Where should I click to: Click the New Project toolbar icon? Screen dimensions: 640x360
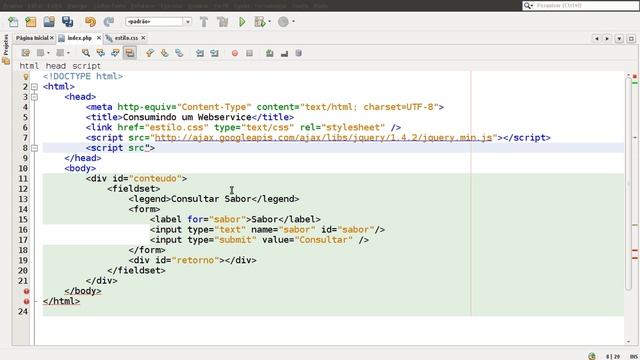[31, 22]
